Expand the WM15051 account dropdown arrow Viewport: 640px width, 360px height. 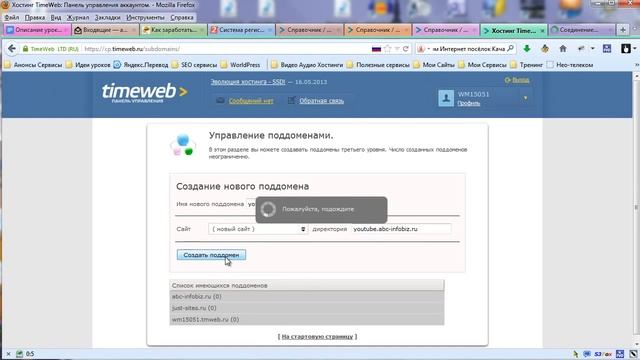point(525,98)
